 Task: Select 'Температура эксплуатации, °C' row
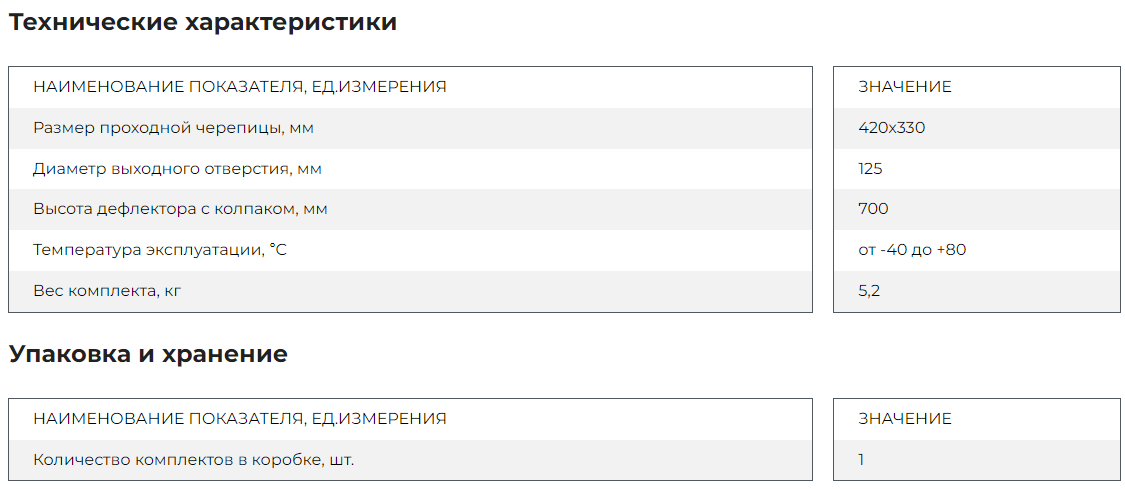coord(410,250)
